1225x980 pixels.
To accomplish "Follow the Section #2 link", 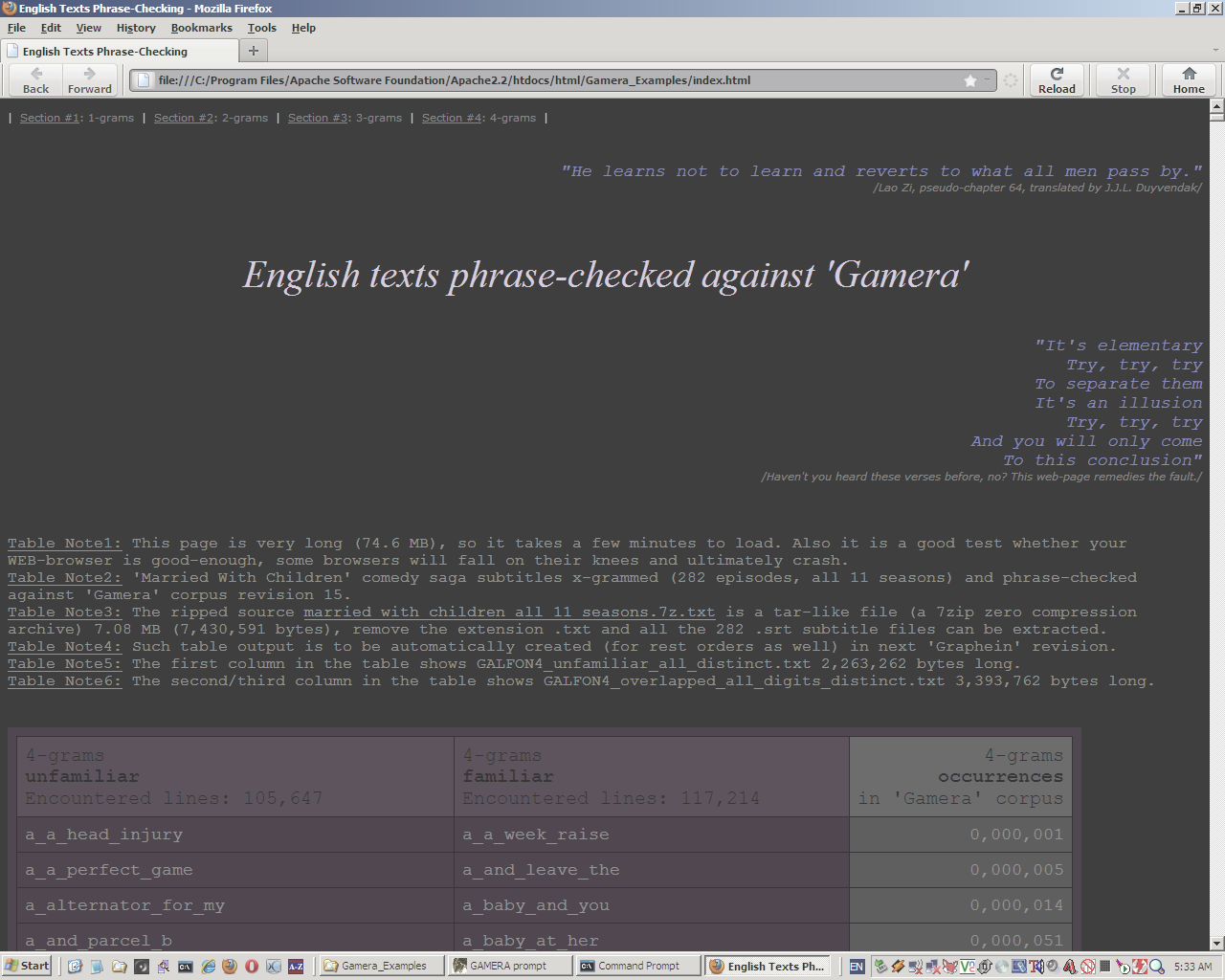I will pos(184,118).
